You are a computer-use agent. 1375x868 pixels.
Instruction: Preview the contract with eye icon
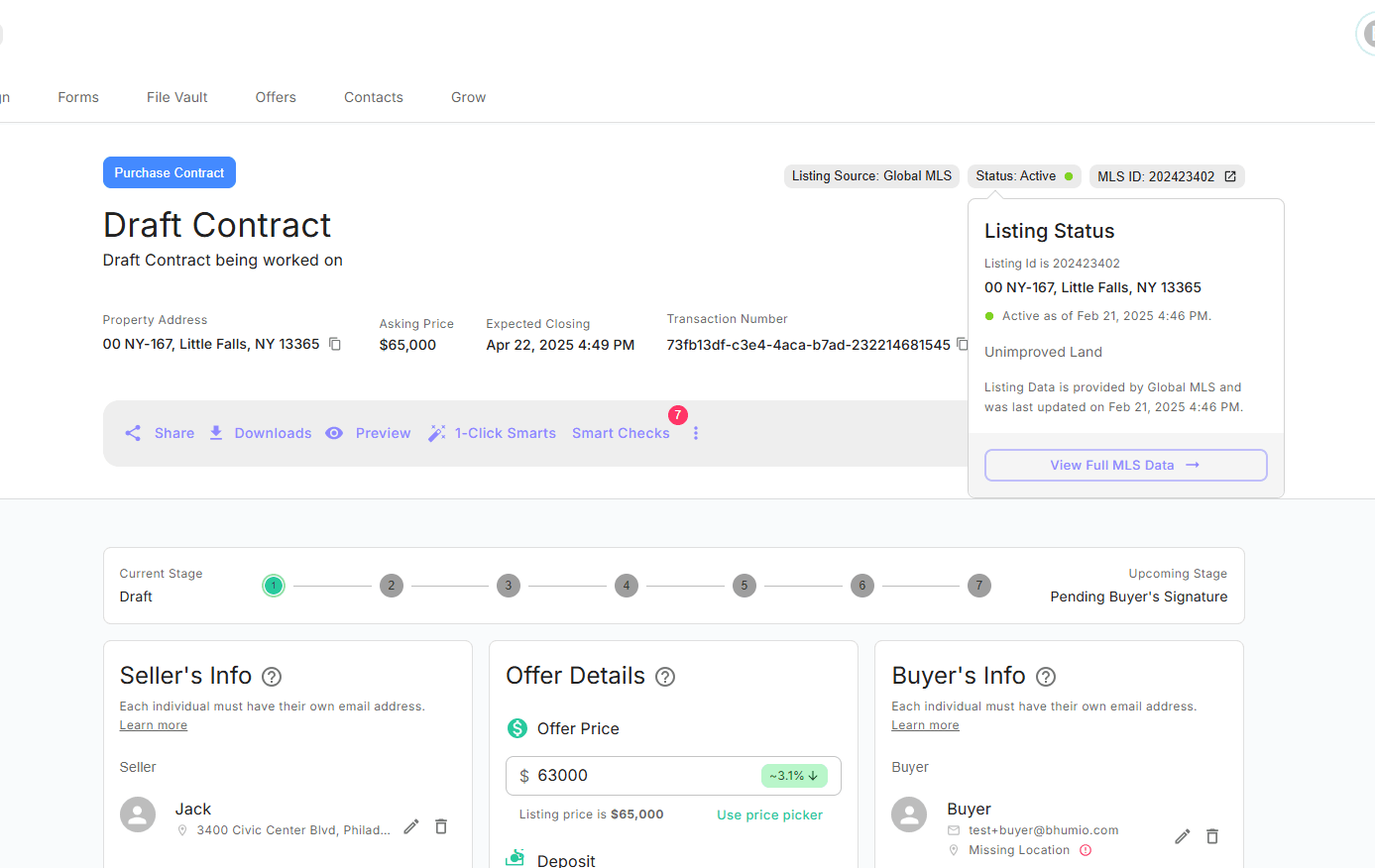click(335, 433)
